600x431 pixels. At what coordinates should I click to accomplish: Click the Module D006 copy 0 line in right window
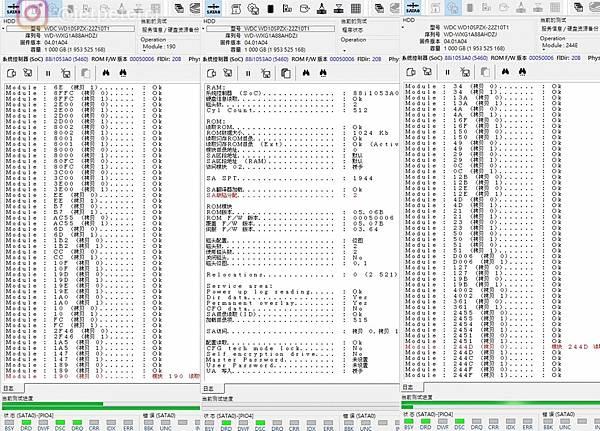[x=483, y=256]
